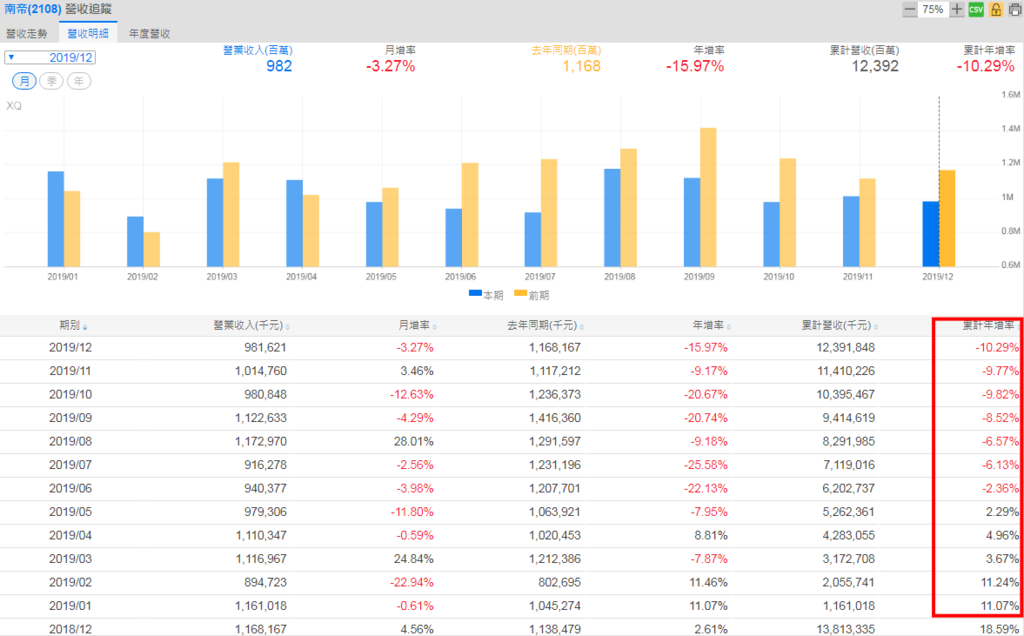Screen dimensions: 1024x636
Task: Sort table by 累計營收(千元) column
Action: (x=840, y=325)
